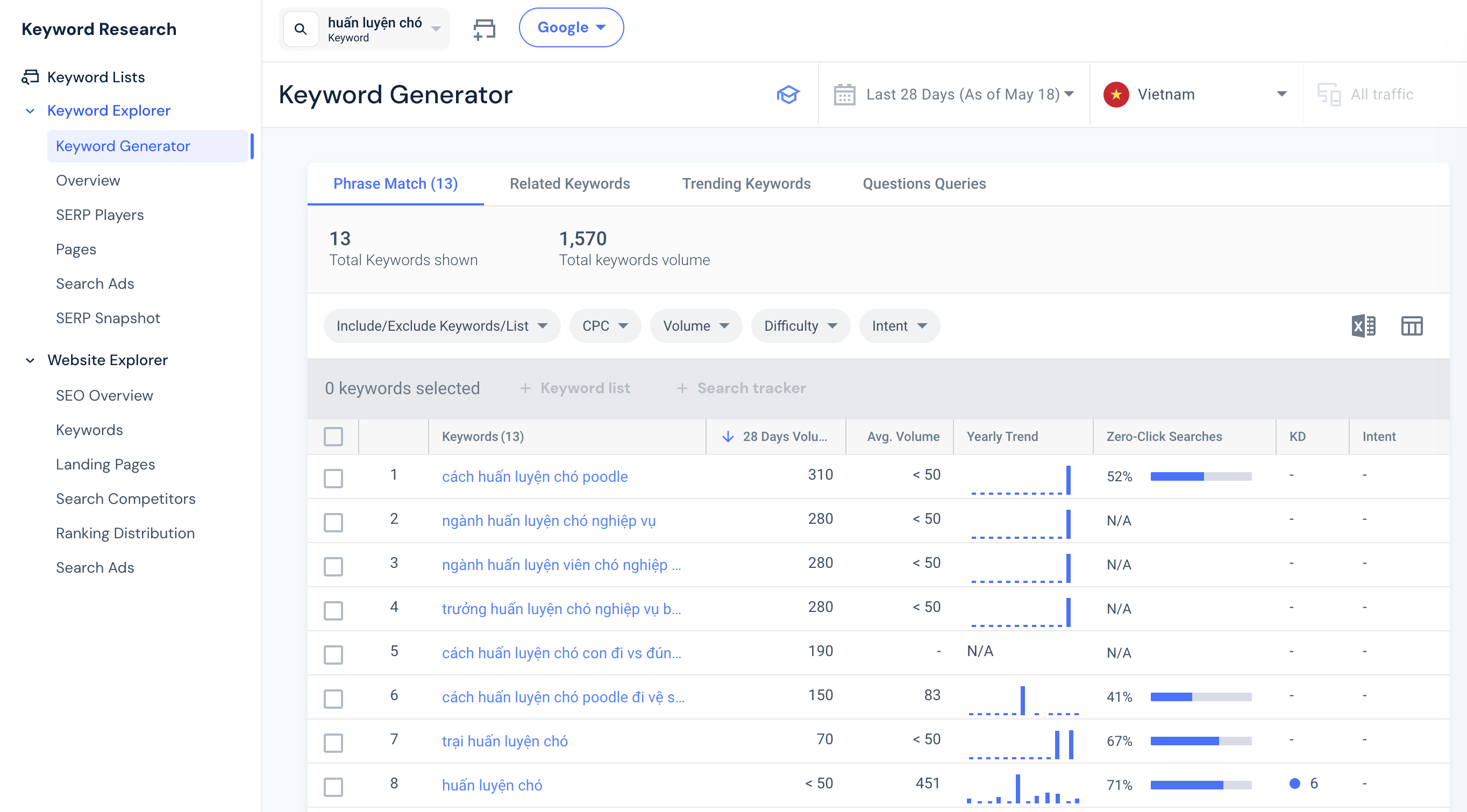Check the cách huấn luyện chó poodle row
1467x812 pixels.
333,478
